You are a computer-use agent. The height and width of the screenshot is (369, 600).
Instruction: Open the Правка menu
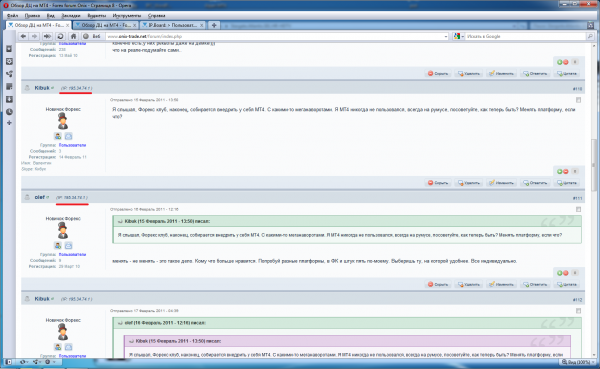click(32, 16)
